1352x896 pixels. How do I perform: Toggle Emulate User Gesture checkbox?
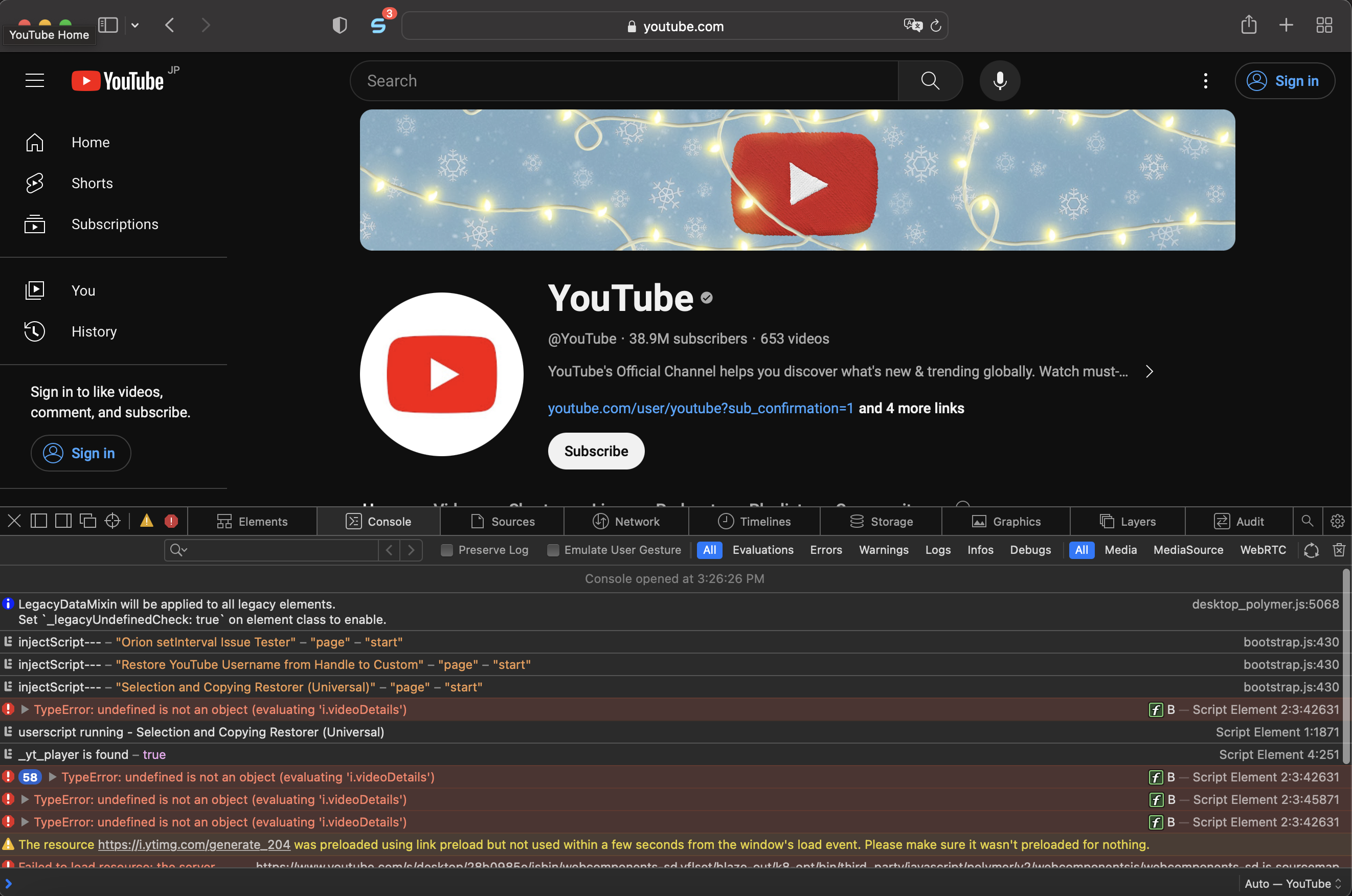point(552,550)
